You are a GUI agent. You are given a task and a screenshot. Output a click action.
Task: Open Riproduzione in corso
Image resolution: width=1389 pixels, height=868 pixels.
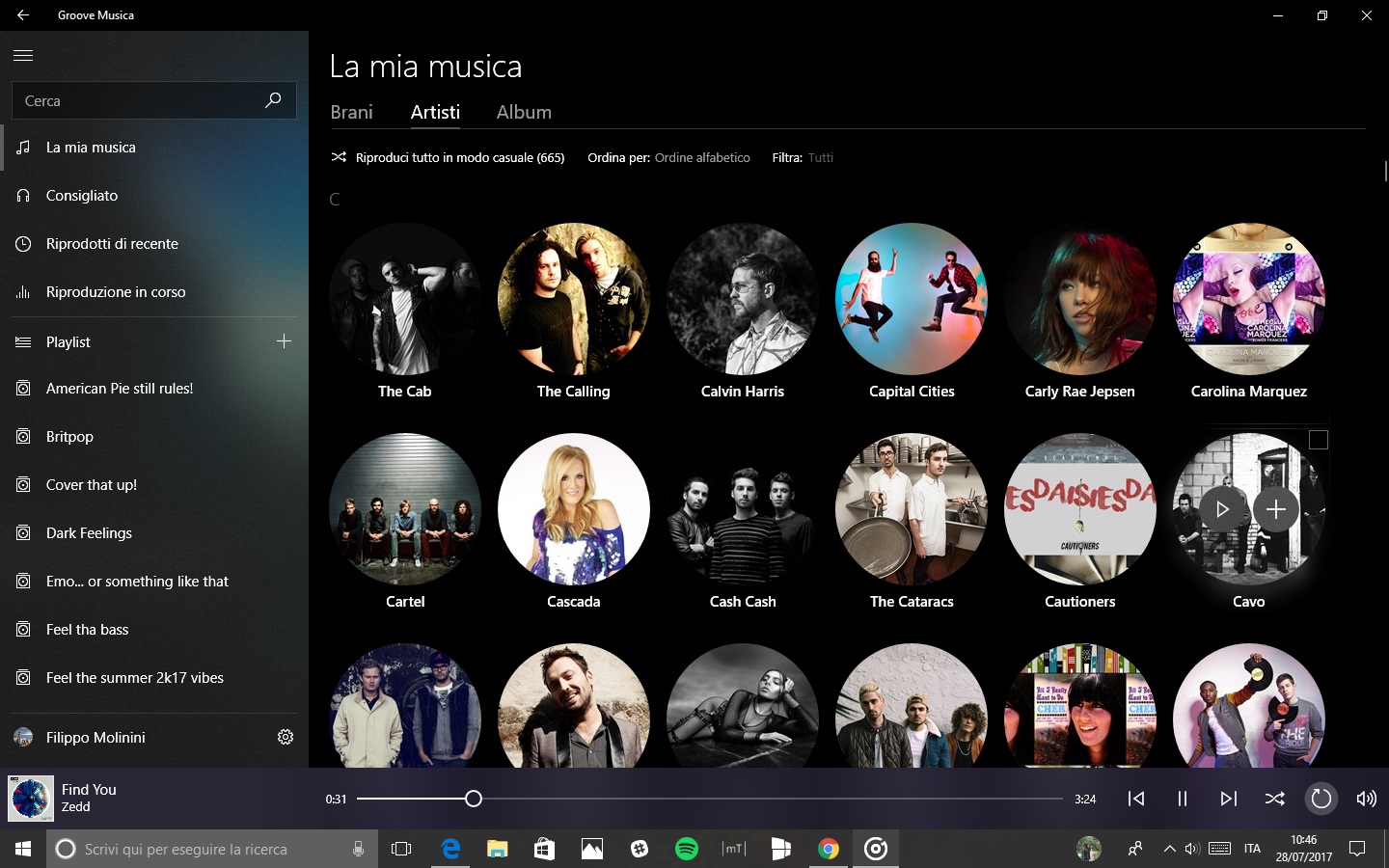tap(154, 292)
